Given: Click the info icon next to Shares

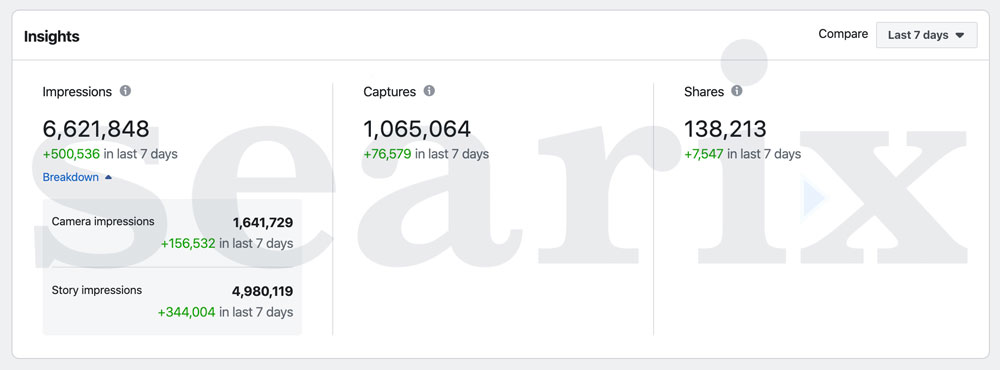Looking at the screenshot, I should [x=737, y=91].
